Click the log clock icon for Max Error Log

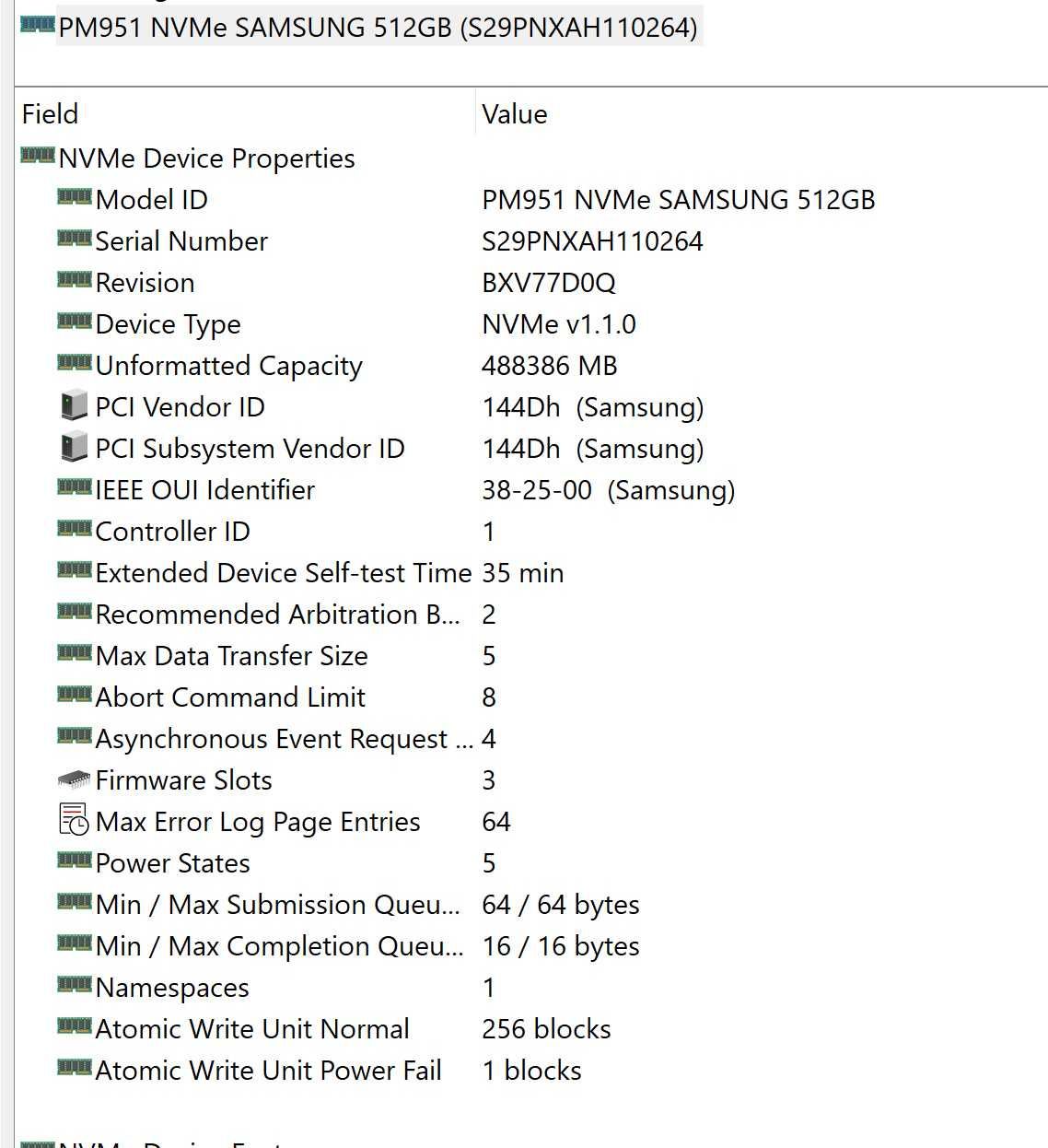pyautogui.click(x=74, y=820)
